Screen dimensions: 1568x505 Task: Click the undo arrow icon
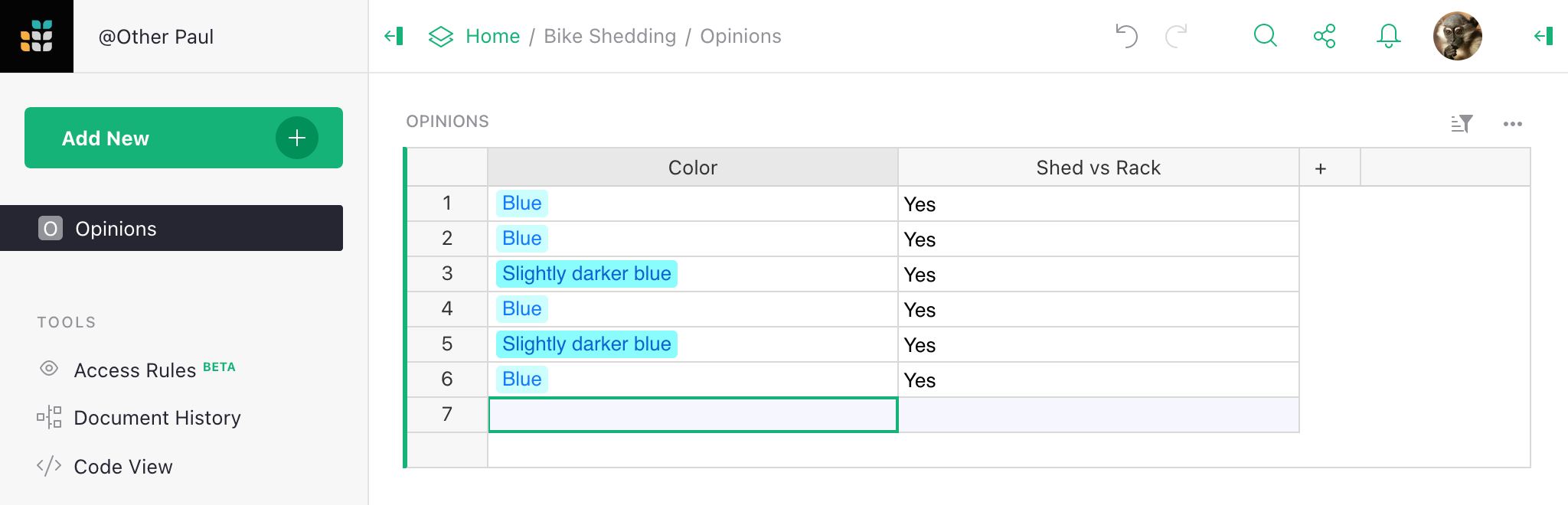1126,36
